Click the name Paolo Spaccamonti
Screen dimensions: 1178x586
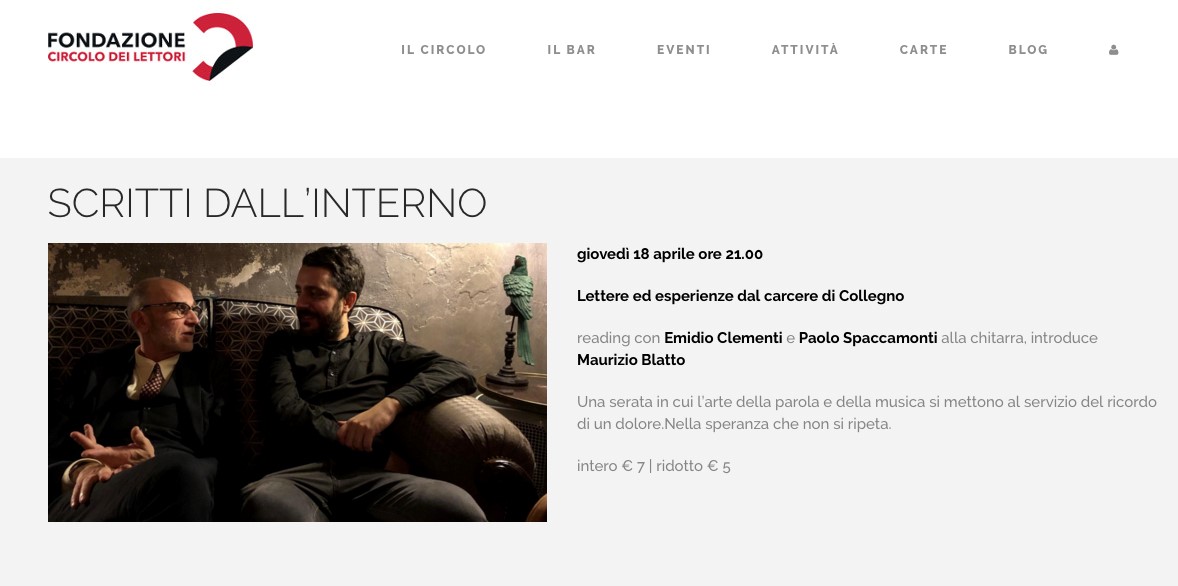tap(868, 338)
